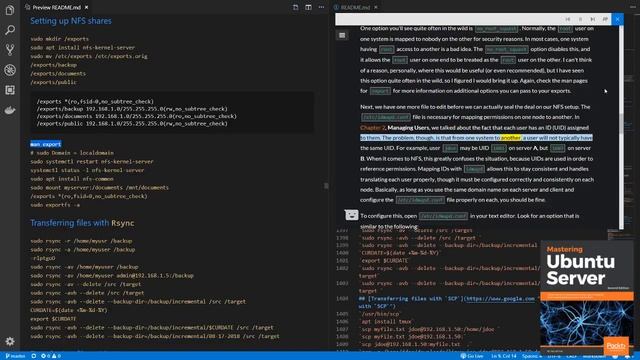Open the Chapter 2 link in book text
The image size is (640, 360).
pos(373,127)
